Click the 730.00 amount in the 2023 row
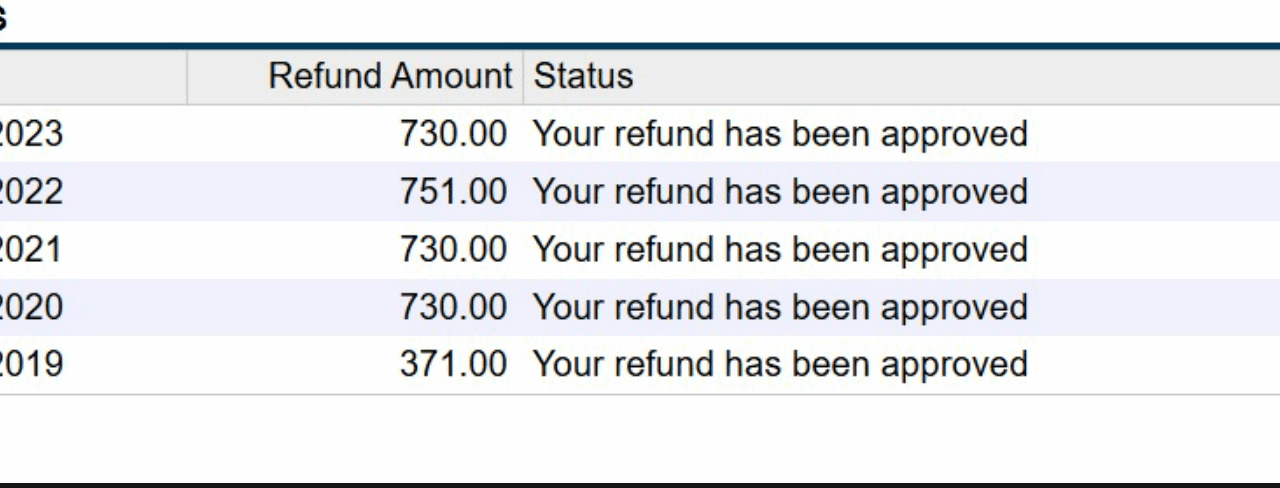The width and height of the screenshot is (1280, 488). 453,134
